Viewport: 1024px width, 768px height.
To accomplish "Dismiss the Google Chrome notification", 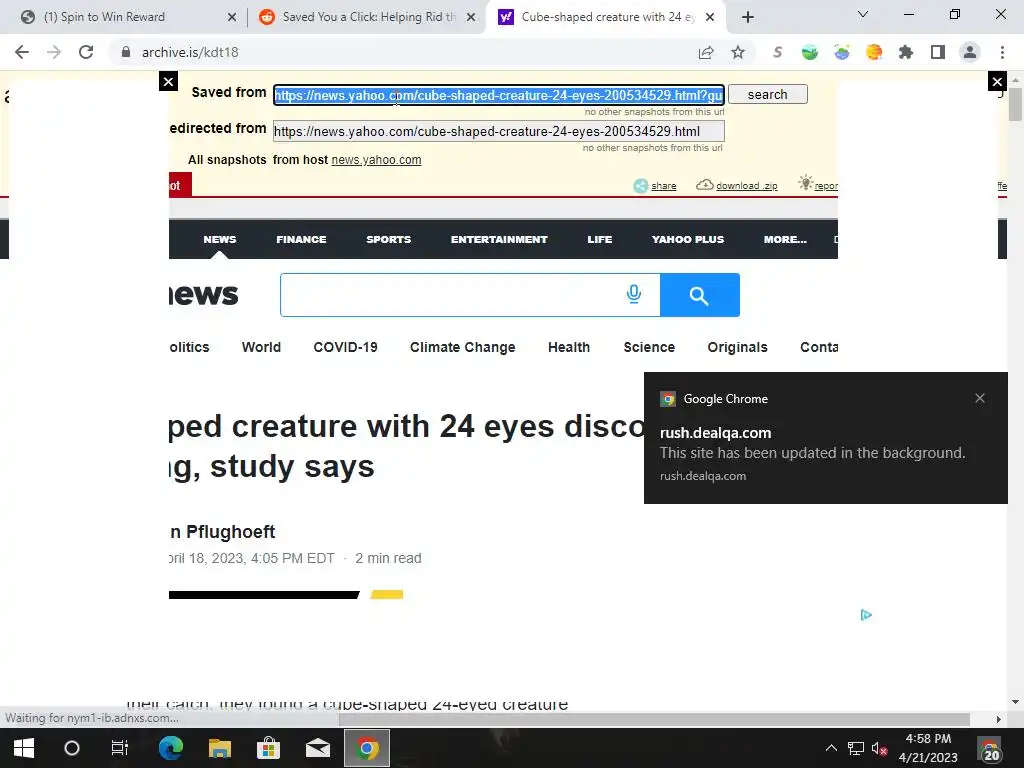I will [x=980, y=398].
